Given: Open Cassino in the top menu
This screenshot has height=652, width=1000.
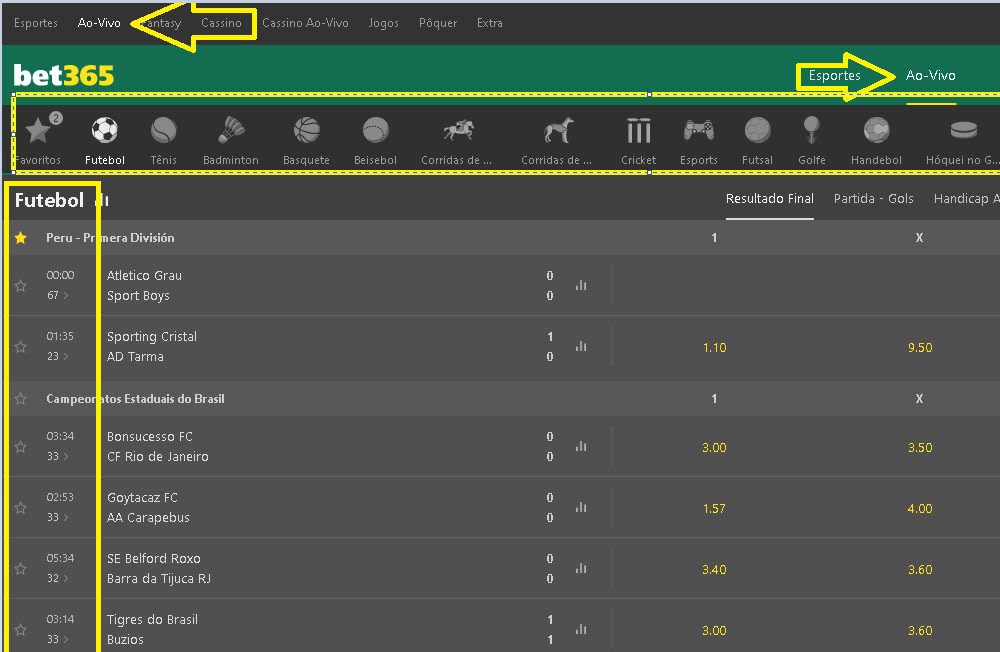Looking at the screenshot, I should click(221, 23).
